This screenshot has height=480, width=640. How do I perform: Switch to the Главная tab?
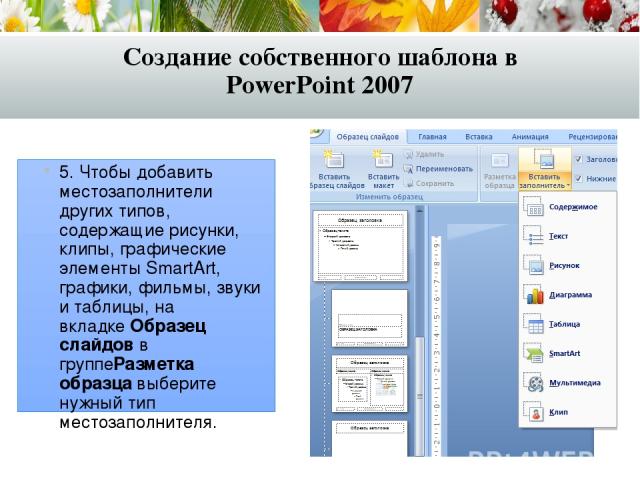pyautogui.click(x=432, y=137)
